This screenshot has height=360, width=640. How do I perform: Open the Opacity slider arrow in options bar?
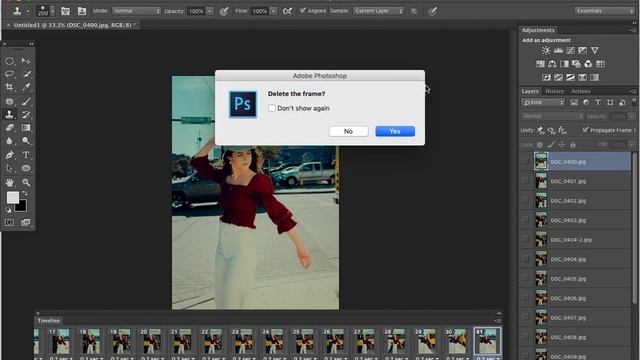tap(210, 11)
